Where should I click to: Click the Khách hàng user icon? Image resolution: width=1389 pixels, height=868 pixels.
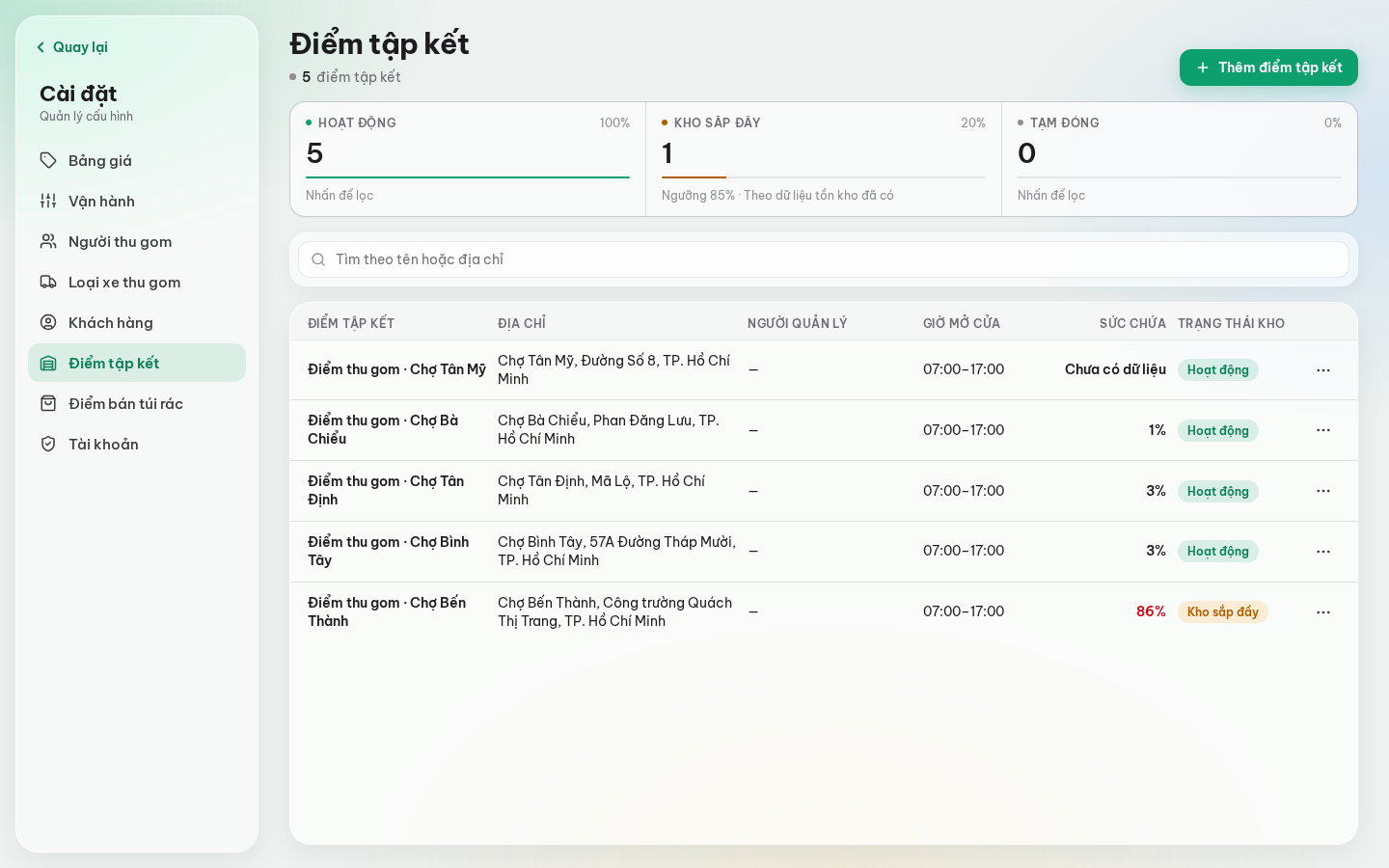coord(48,322)
